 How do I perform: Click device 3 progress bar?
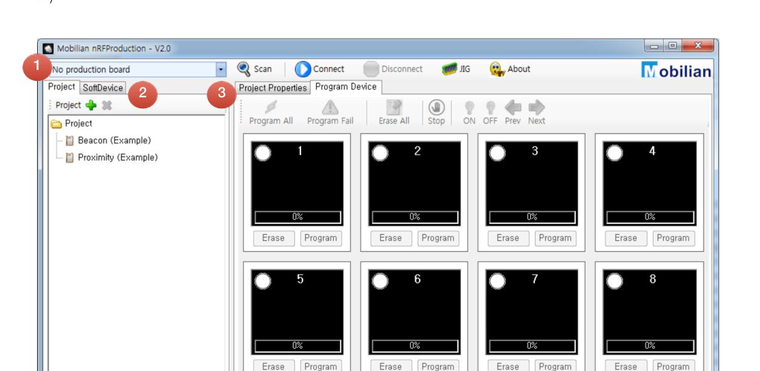[x=532, y=217]
